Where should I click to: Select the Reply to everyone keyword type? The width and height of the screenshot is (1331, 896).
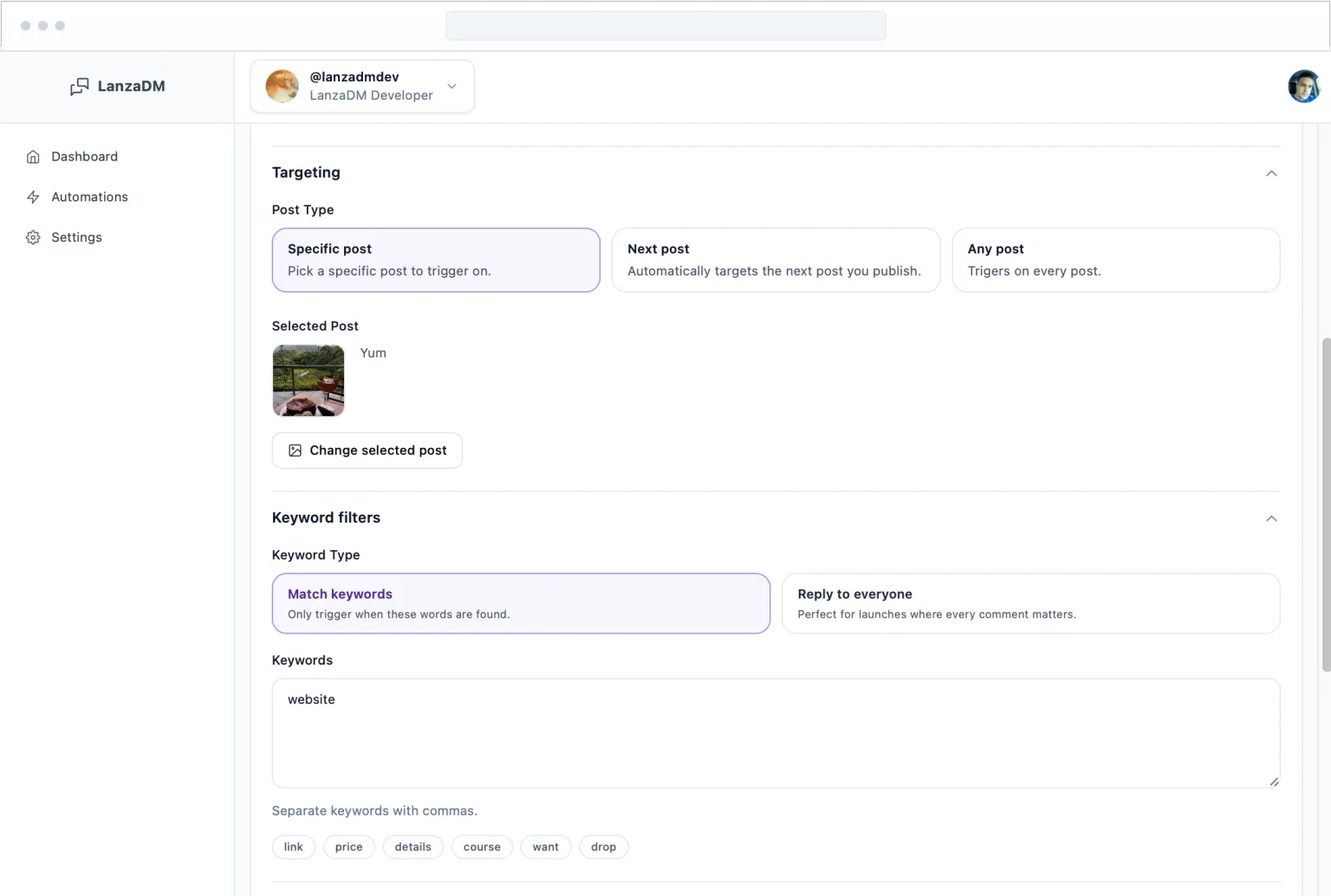click(1029, 603)
